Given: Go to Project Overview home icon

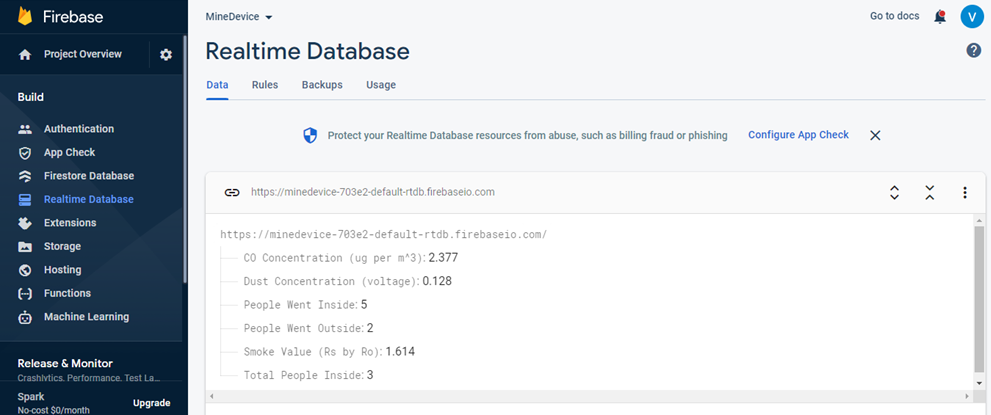Looking at the screenshot, I should (25, 55).
